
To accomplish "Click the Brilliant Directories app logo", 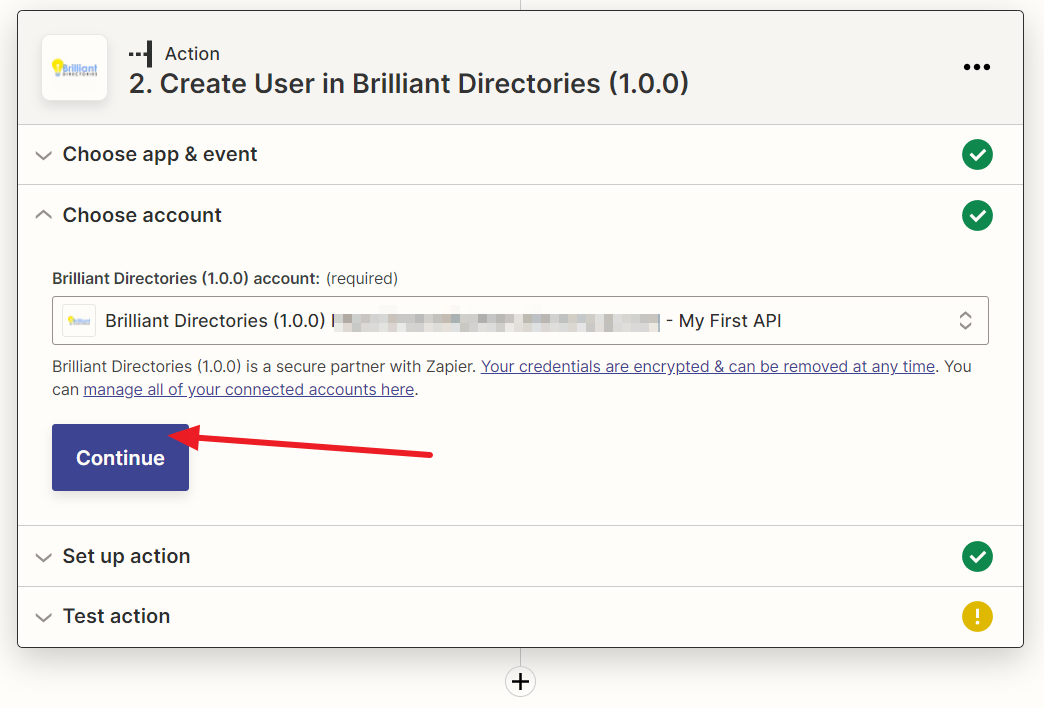I will click(75, 67).
